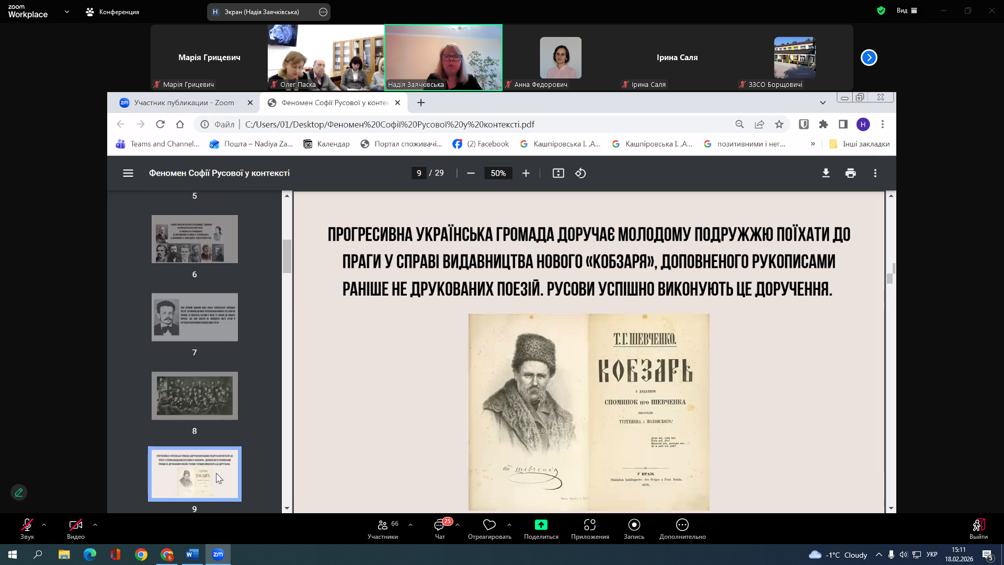This screenshot has height=565, width=1004.
Task: Select the page 7 thumbnail
Action: [x=195, y=317]
